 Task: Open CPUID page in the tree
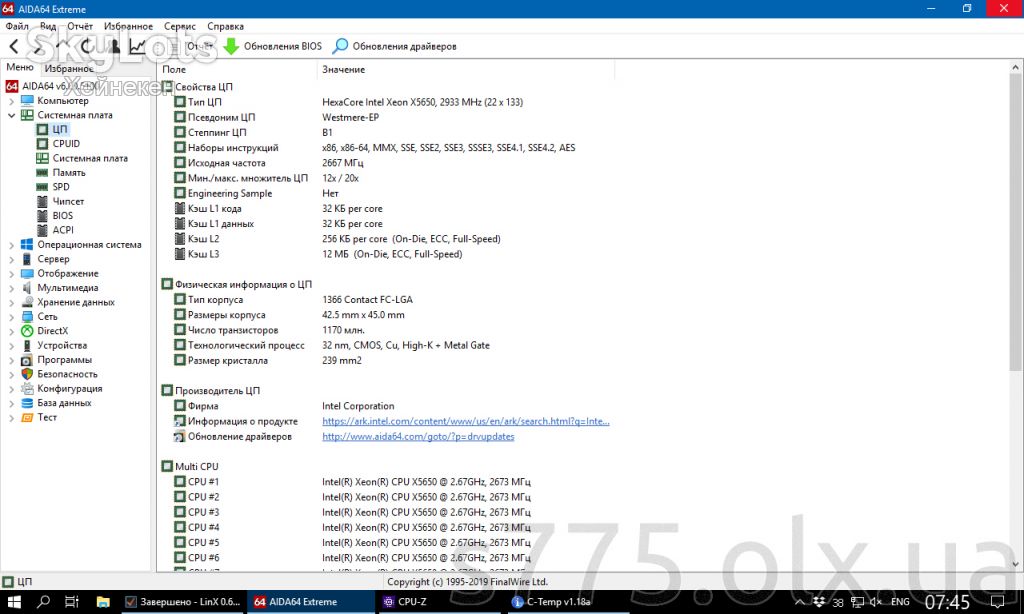(x=66, y=144)
